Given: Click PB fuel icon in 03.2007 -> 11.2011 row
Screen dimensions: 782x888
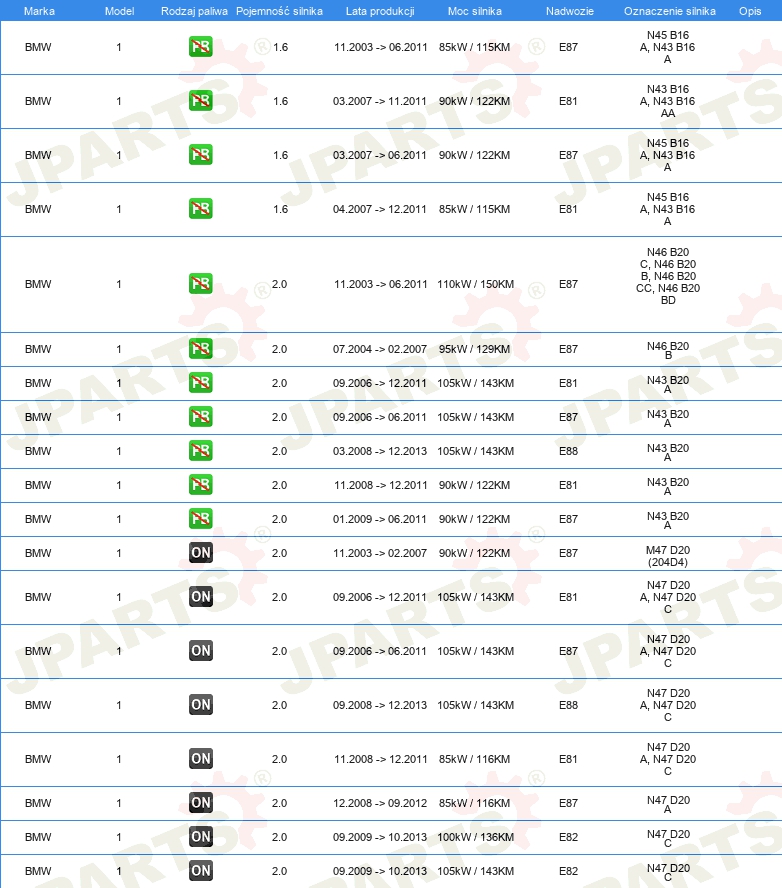Looking at the screenshot, I should click(x=200, y=101).
